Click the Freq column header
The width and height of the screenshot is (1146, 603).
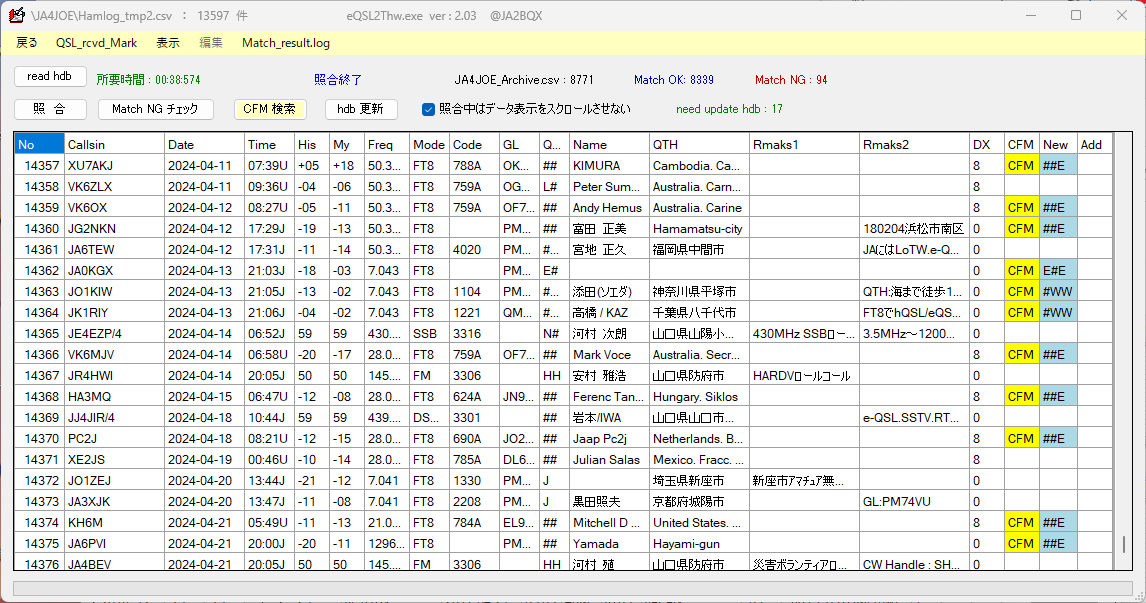[x=389, y=144]
